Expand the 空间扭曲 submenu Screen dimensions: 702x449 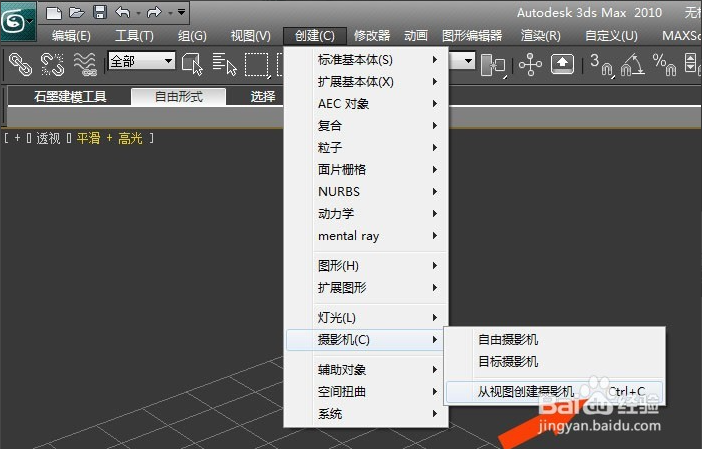[x=366, y=392]
